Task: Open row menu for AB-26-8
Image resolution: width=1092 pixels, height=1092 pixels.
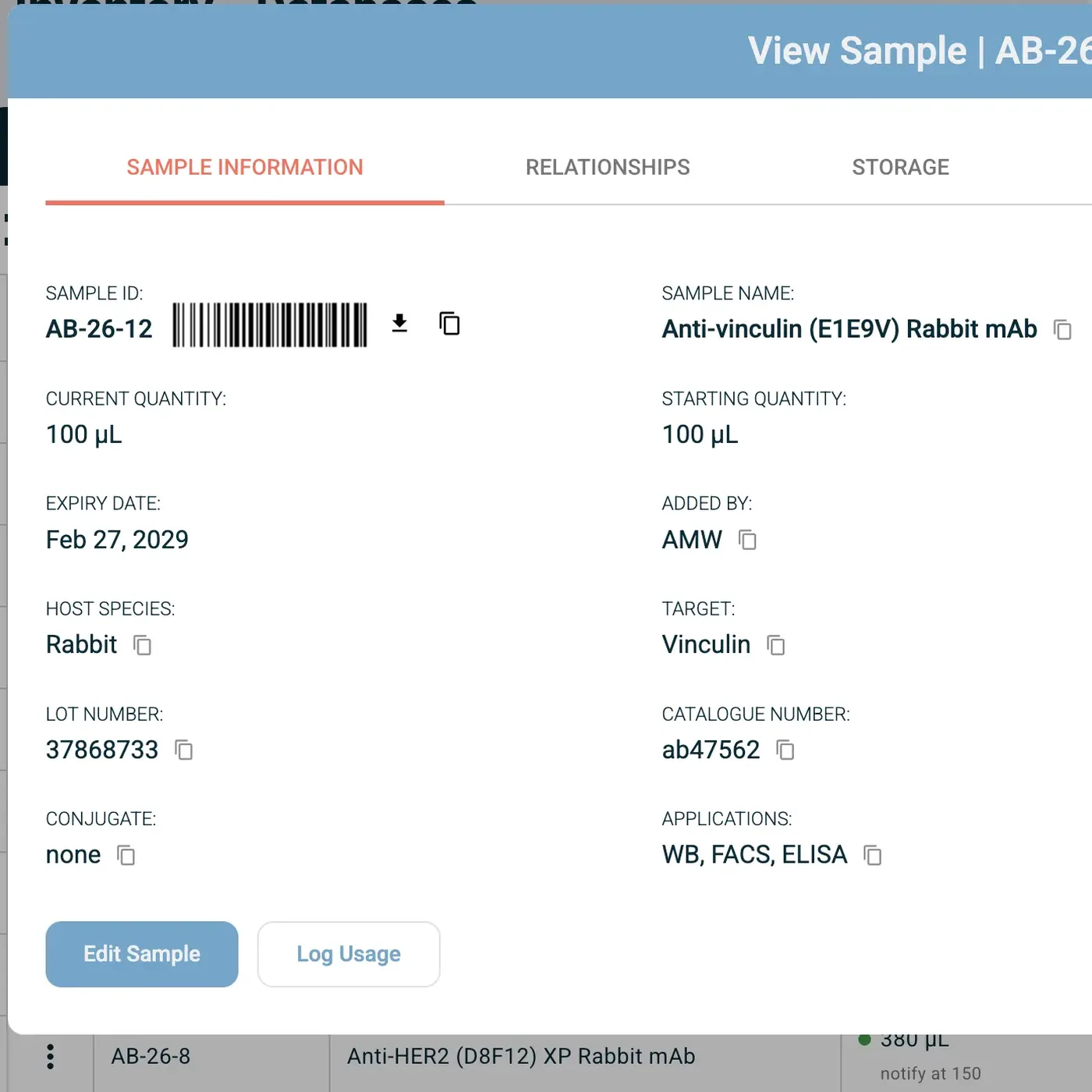Action: (x=51, y=1056)
